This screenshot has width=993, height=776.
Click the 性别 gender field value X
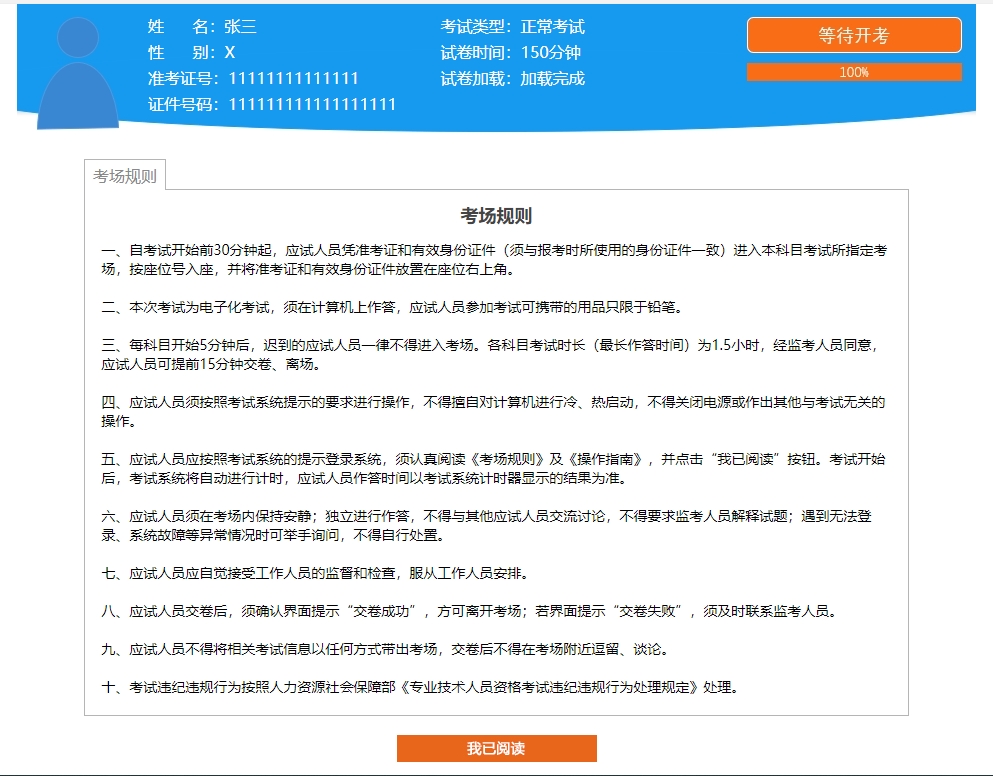tap(230, 53)
